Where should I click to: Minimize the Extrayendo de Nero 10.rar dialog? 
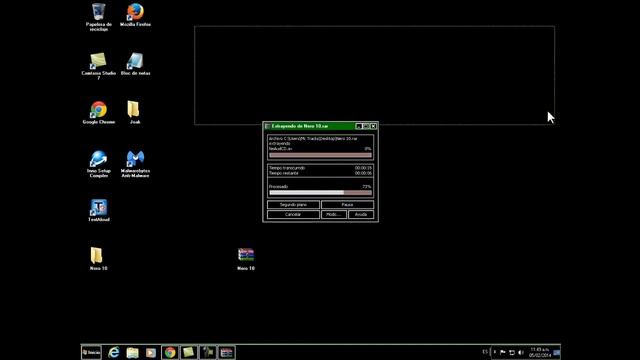[359, 126]
